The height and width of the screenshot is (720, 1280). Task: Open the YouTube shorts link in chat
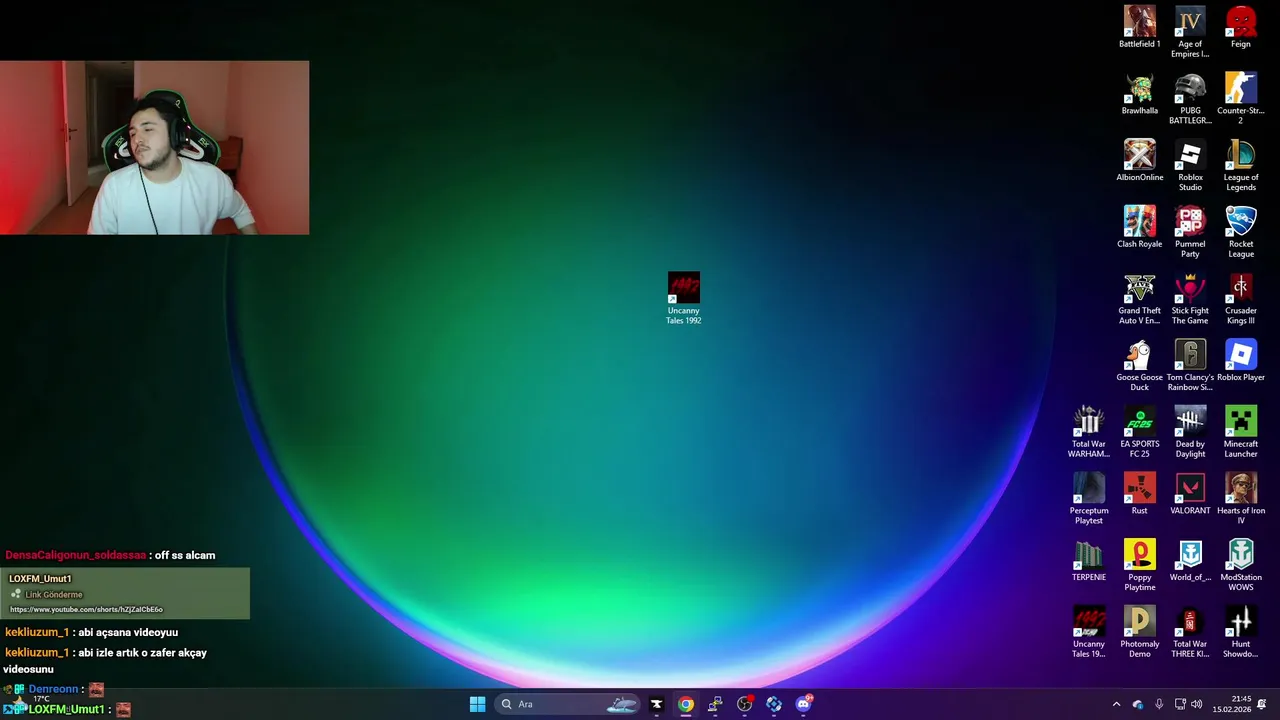coord(86,609)
